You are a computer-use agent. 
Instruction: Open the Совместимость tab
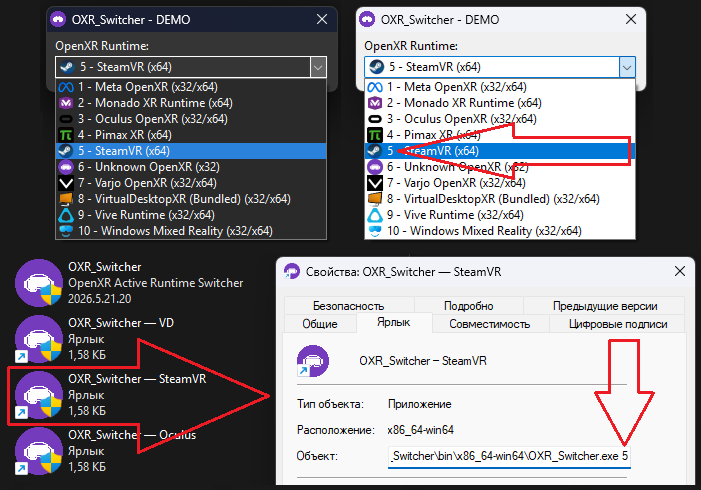490,324
